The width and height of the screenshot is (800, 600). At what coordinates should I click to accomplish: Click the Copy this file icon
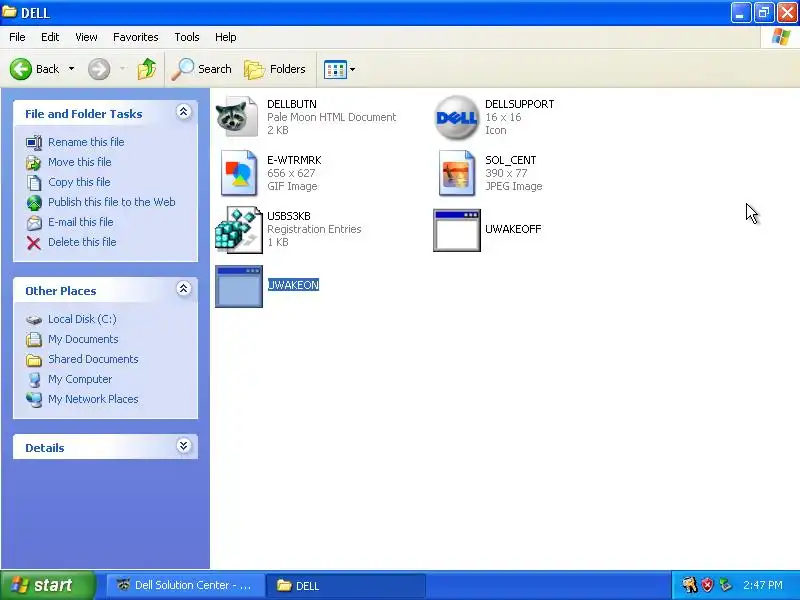pyautogui.click(x=34, y=183)
